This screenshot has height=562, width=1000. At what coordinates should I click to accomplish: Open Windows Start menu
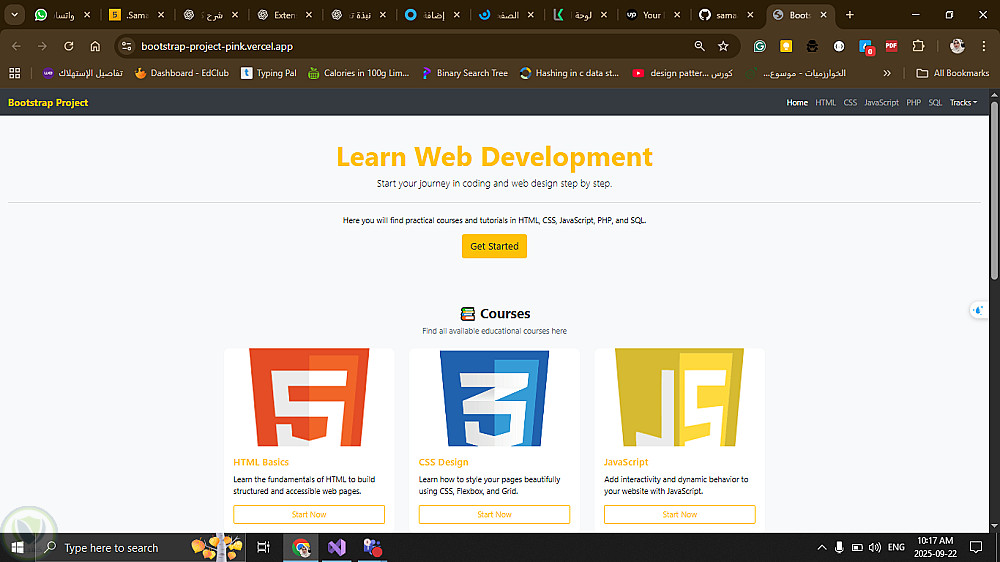tap(17, 547)
